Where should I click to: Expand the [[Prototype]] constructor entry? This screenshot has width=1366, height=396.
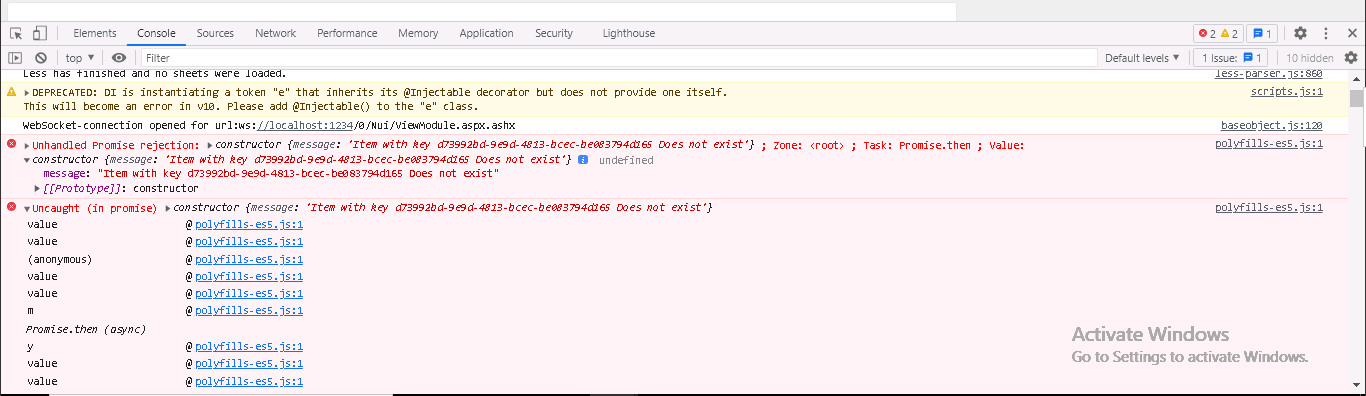coord(37,189)
